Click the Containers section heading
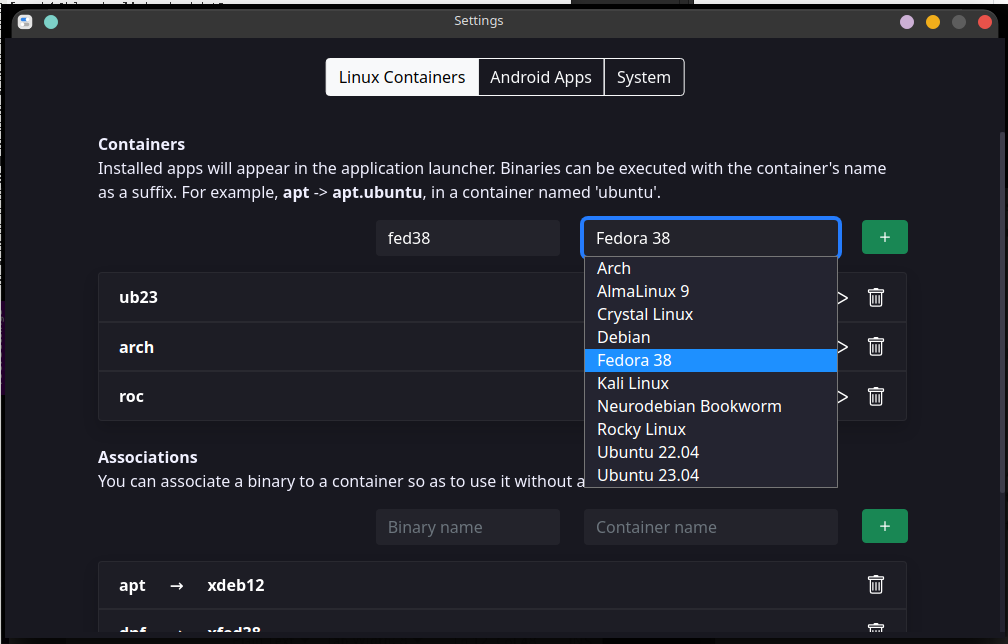1008x644 pixels. (x=141, y=144)
